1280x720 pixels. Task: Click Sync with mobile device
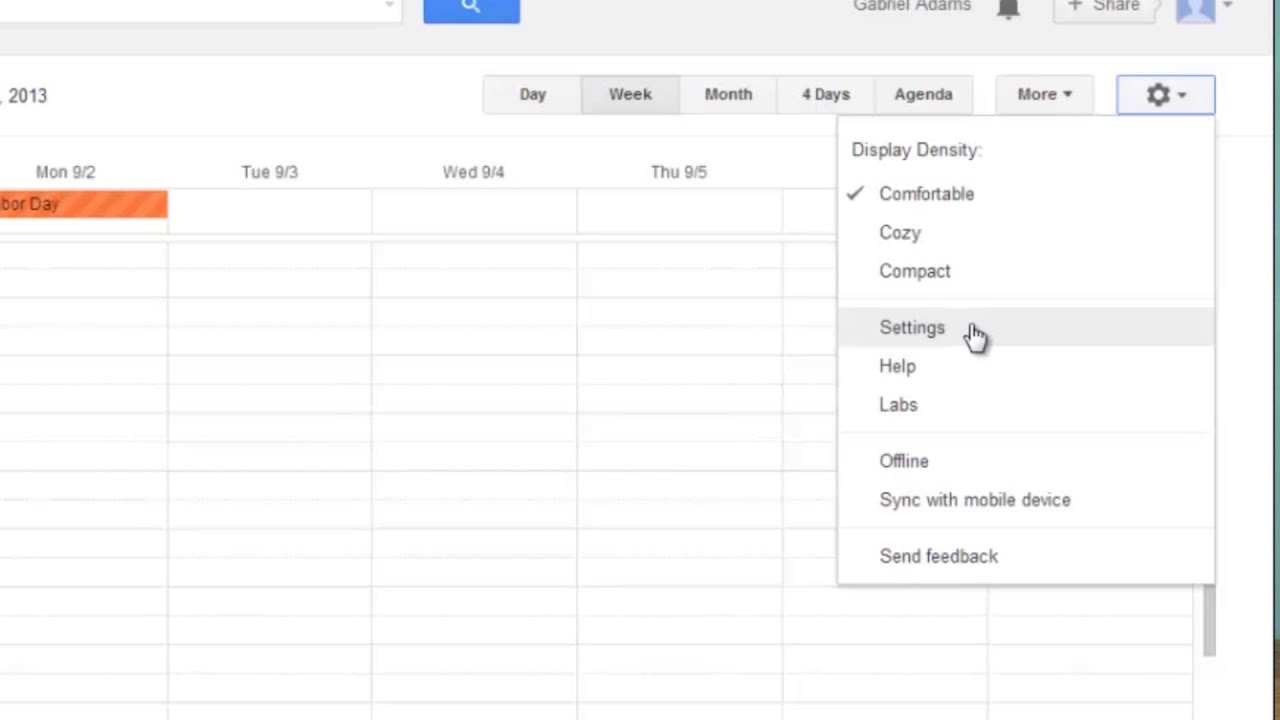[x=975, y=500]
